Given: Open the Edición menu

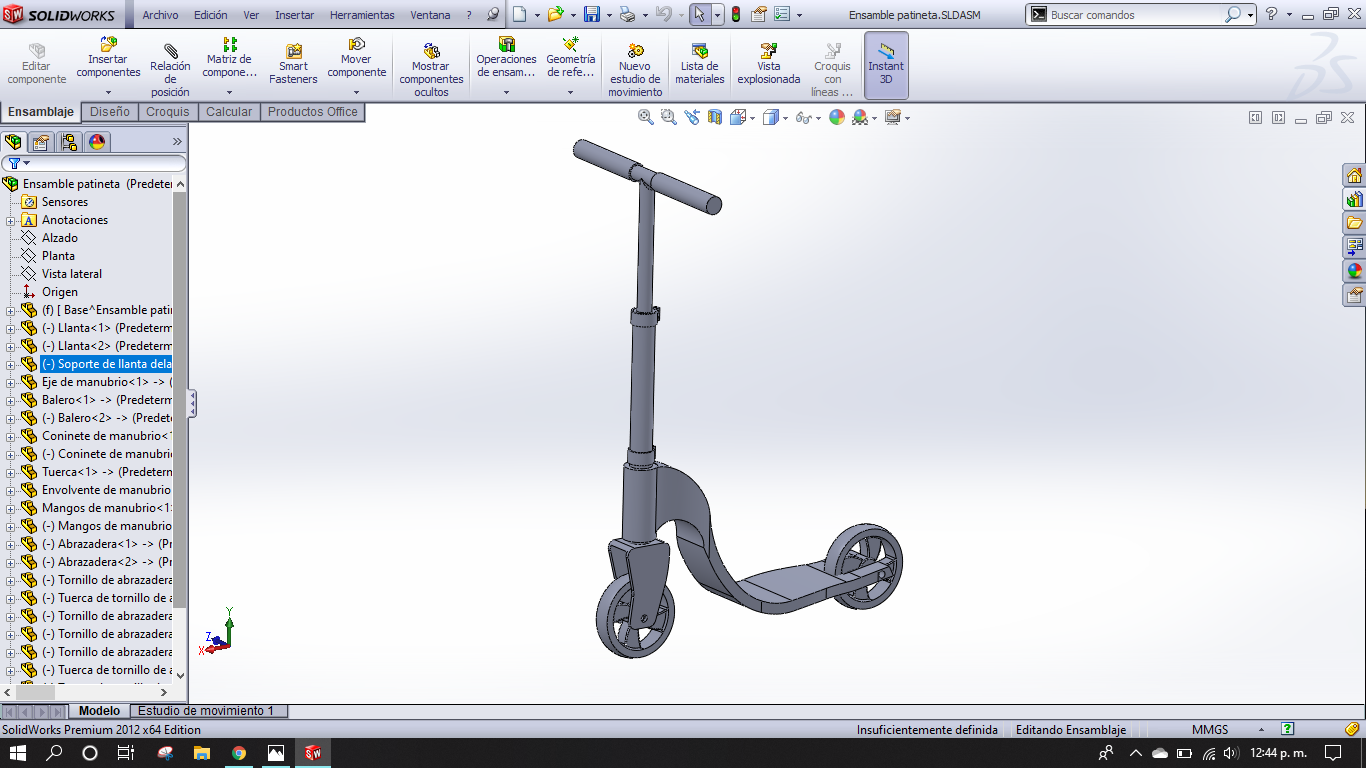Looking at the screenshot, I should point(210,15).
